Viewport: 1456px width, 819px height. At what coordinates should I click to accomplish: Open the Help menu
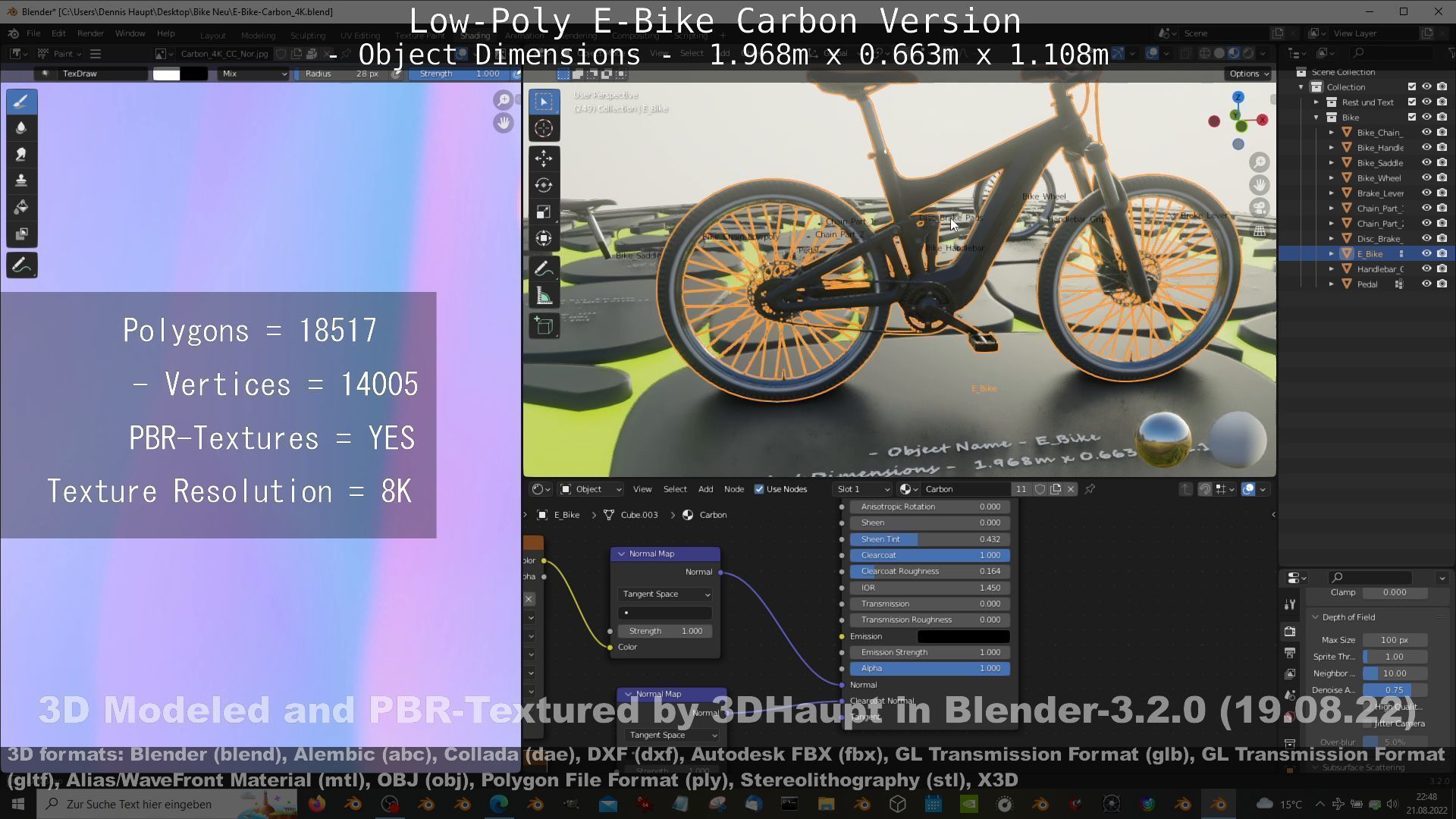pyautogui.click(x=165, y=33)
